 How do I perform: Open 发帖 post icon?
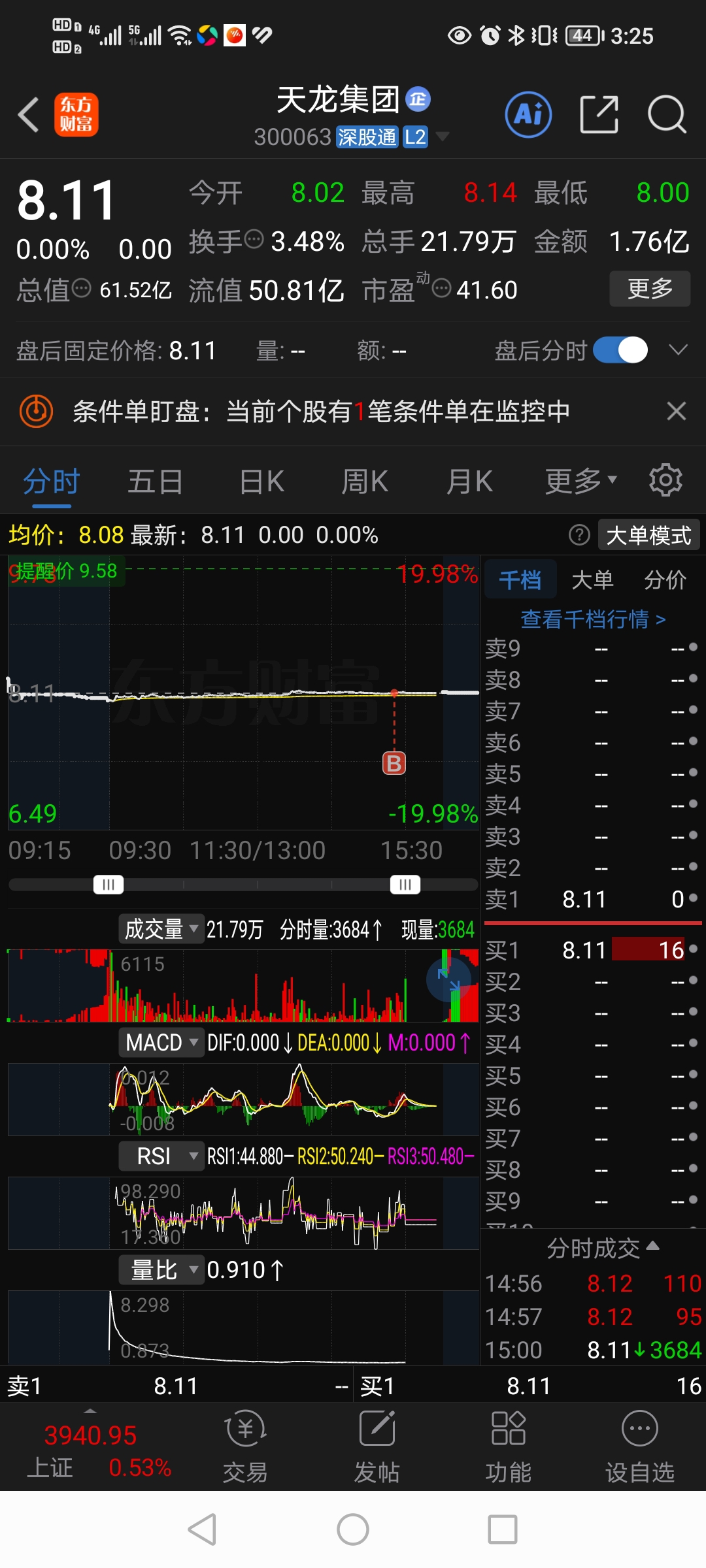(377, 1445)
